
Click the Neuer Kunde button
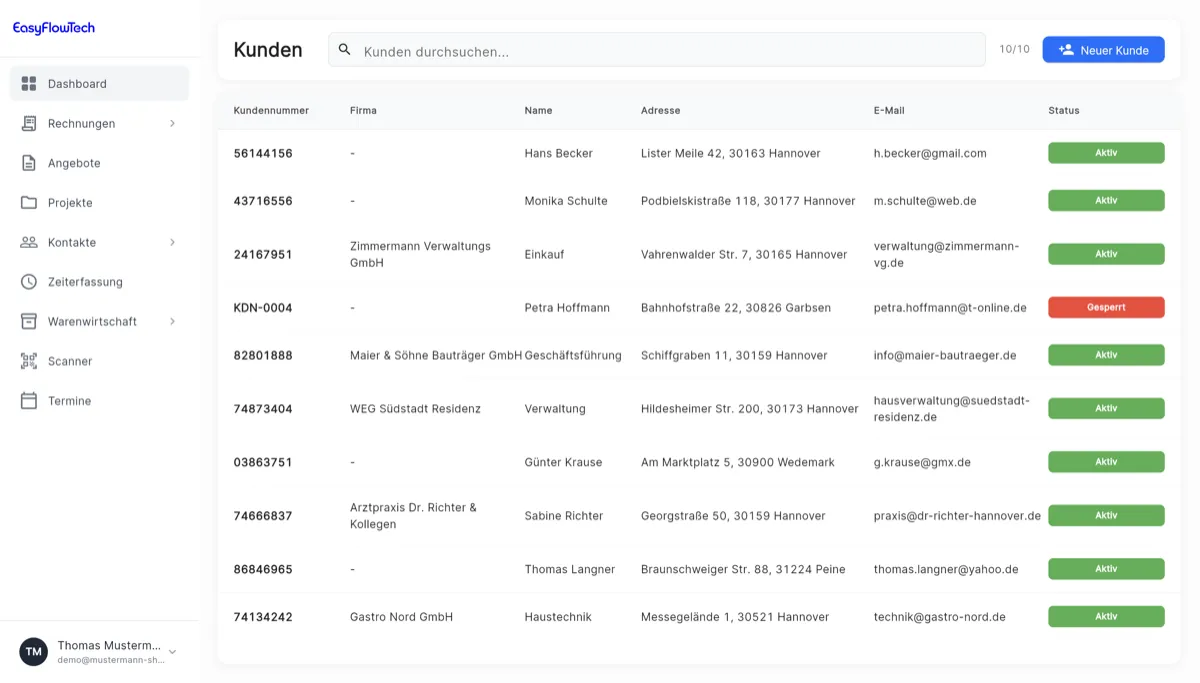pyautogui.click(x=1103, y=49)
